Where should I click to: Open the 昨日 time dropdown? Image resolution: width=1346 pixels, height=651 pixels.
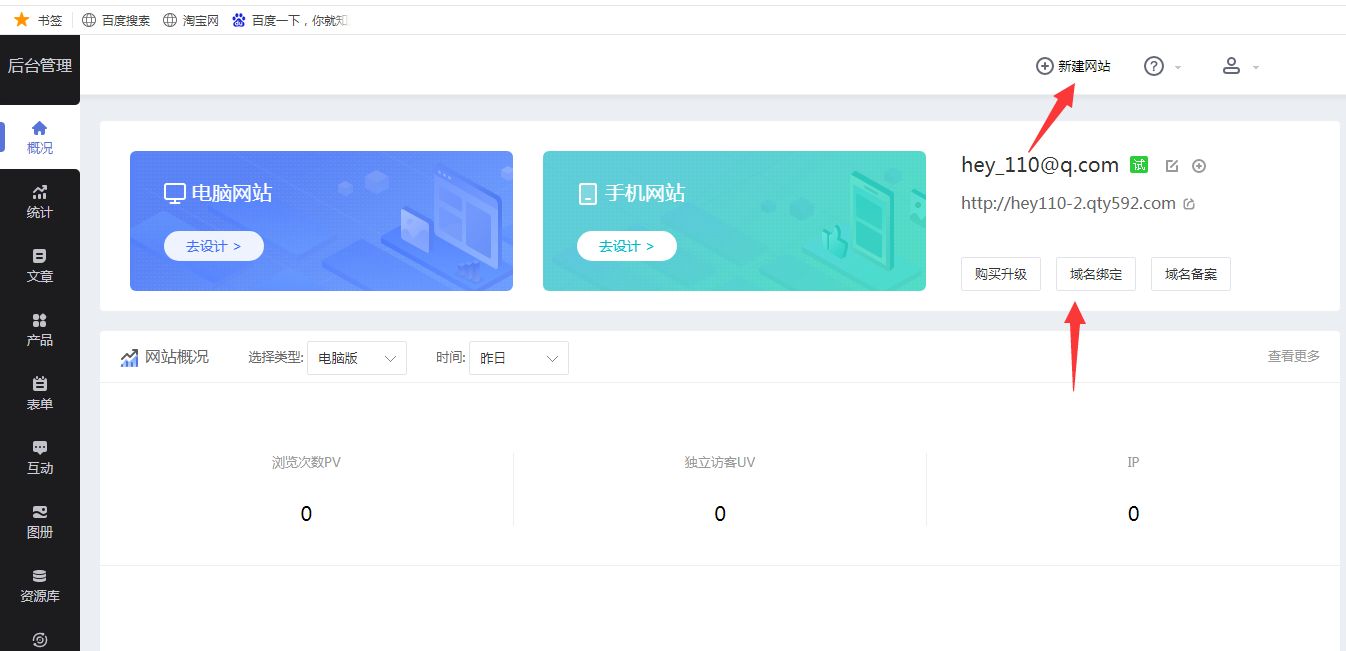[518, 357]
